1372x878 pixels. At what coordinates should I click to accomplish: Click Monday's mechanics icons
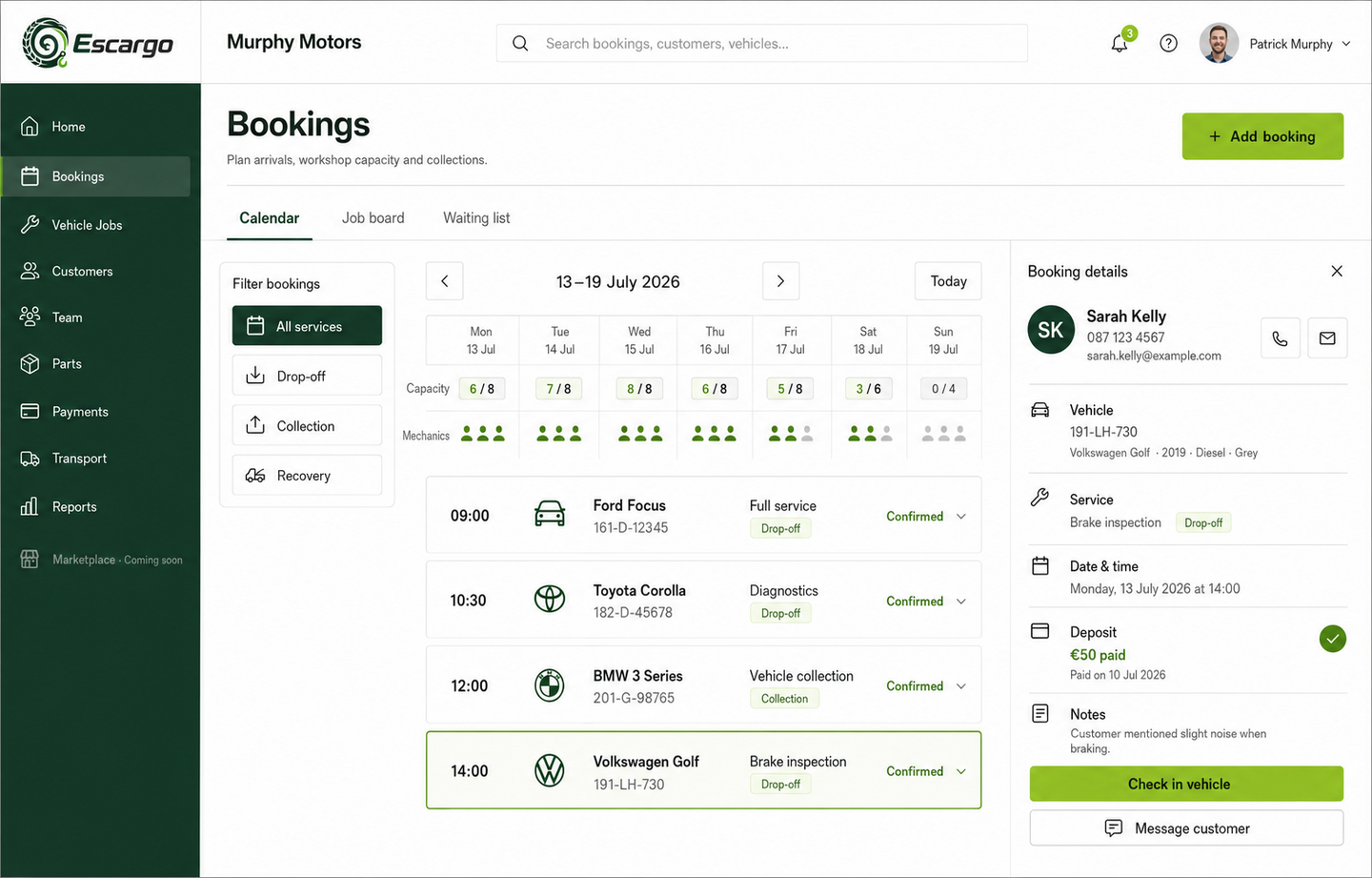483,434
